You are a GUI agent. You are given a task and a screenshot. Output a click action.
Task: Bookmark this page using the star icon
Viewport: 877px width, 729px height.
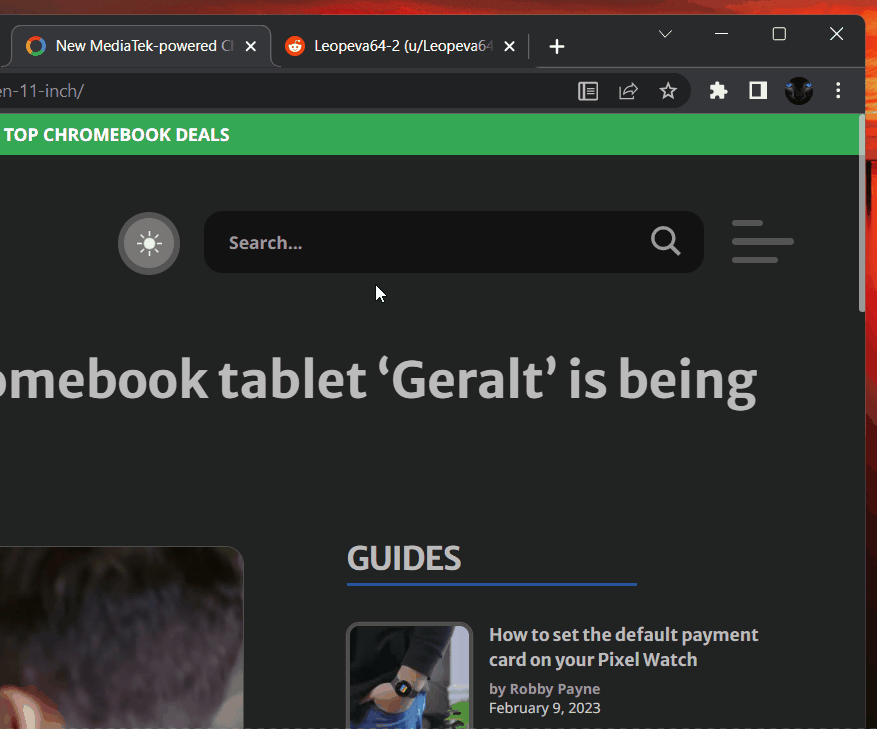667,90
